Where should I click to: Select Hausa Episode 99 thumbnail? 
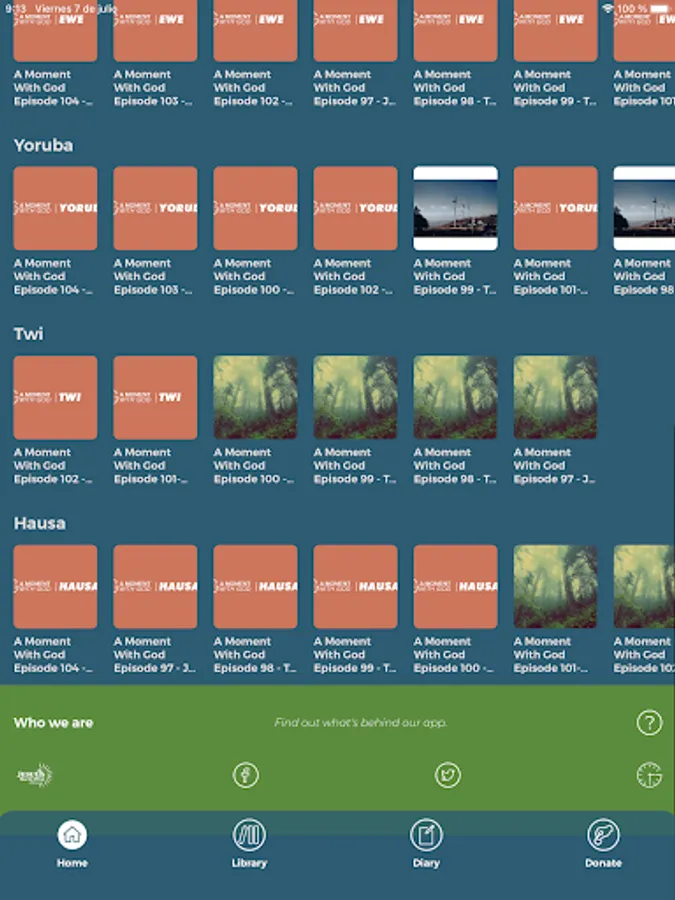point(355,586)
